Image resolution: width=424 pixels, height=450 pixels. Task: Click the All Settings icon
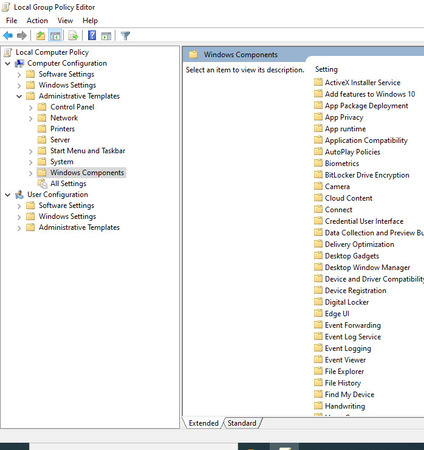42,184
